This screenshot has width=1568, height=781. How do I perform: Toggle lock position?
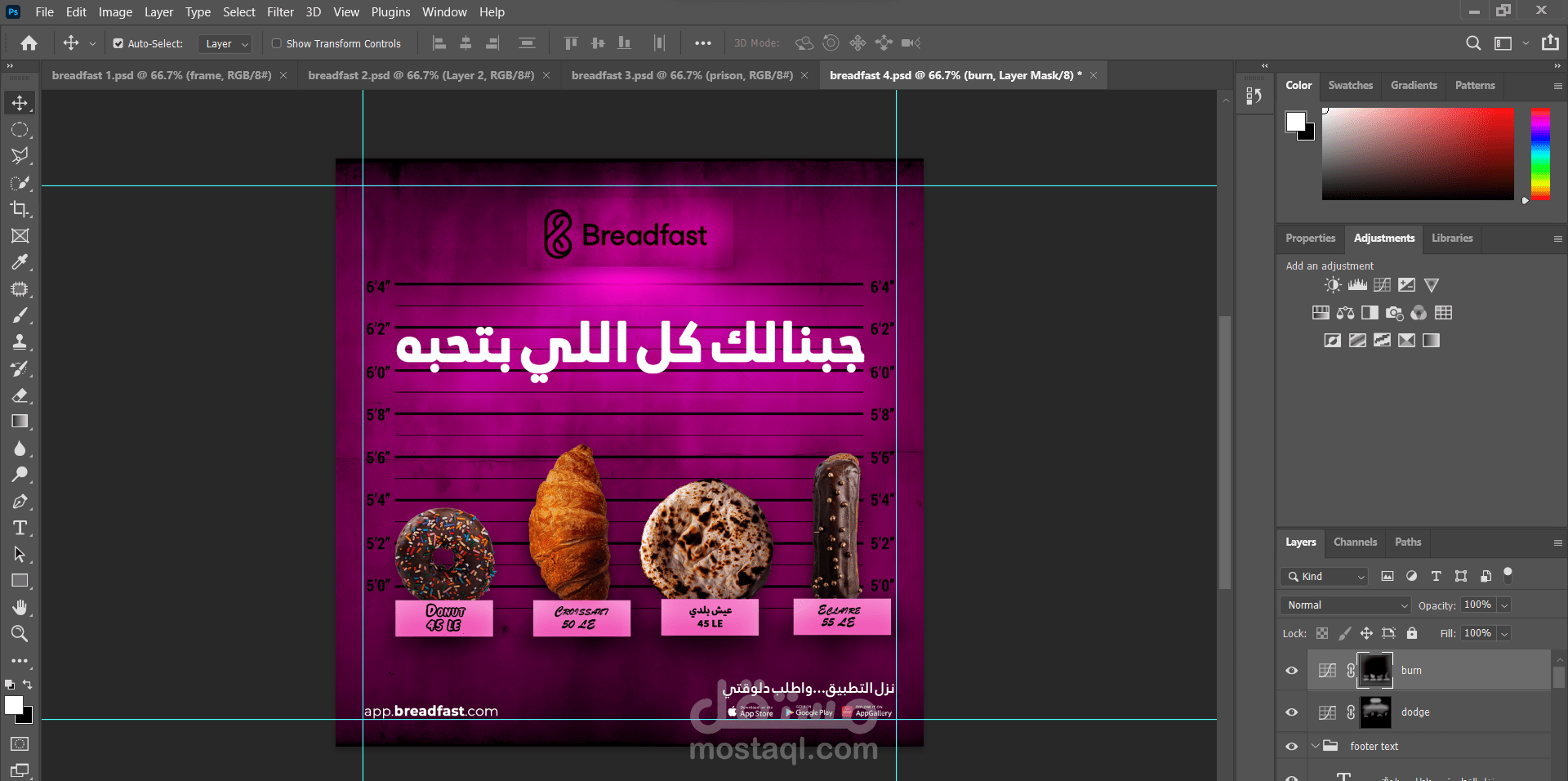[1366, 633]
